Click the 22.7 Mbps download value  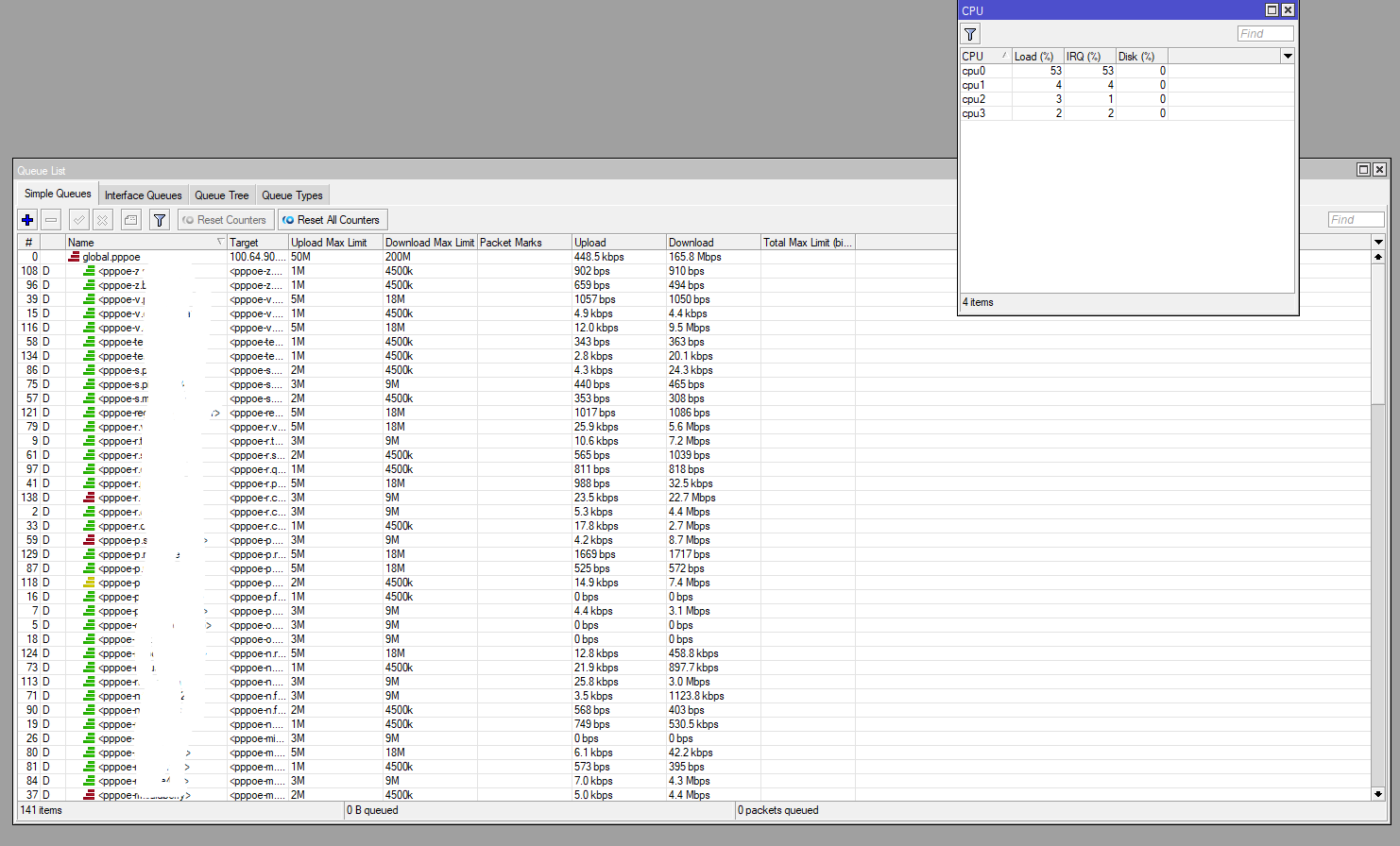tap(691, 498)
